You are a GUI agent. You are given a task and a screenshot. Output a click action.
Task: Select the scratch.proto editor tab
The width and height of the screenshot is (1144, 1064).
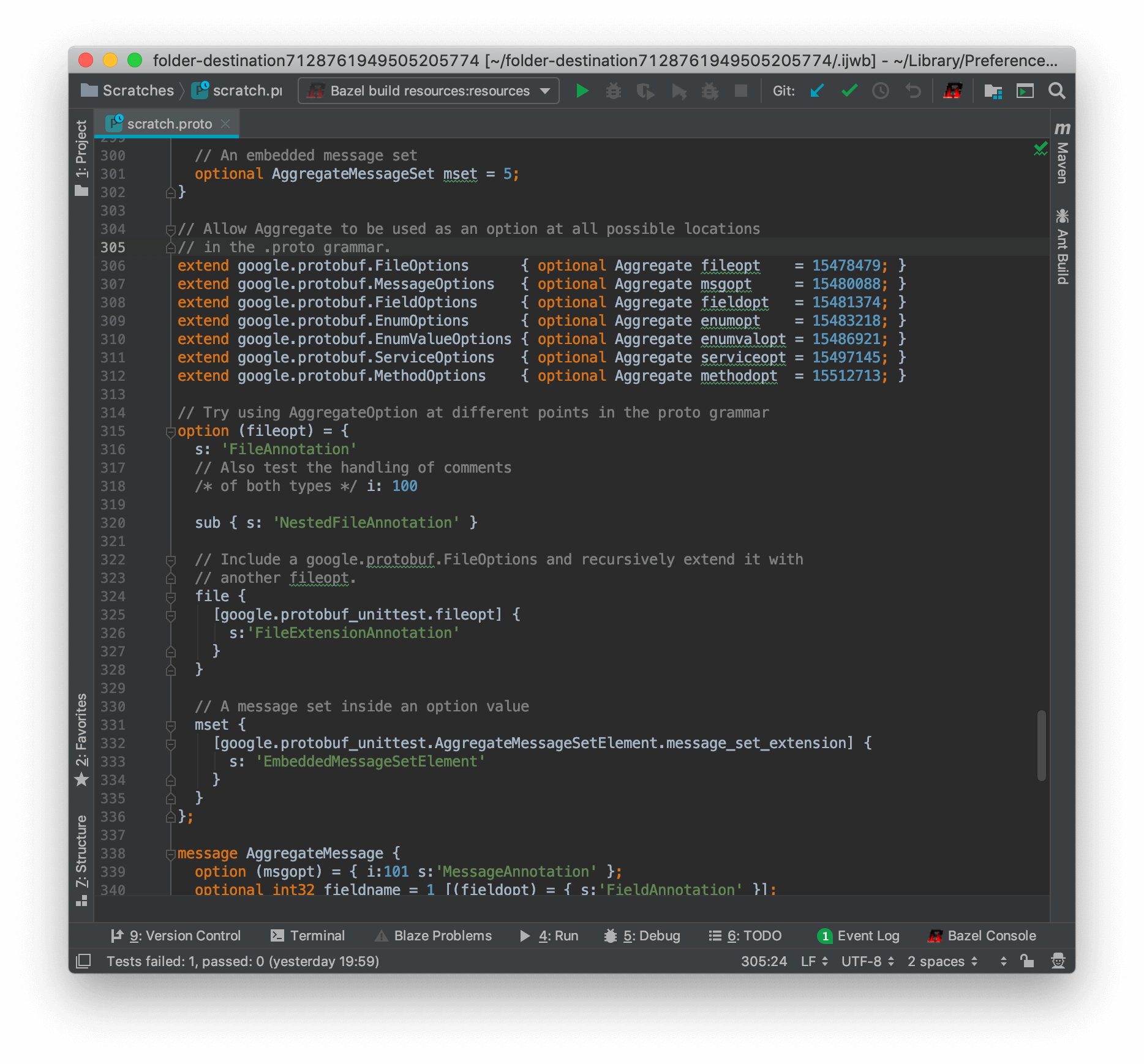click(x=165, y=123)
